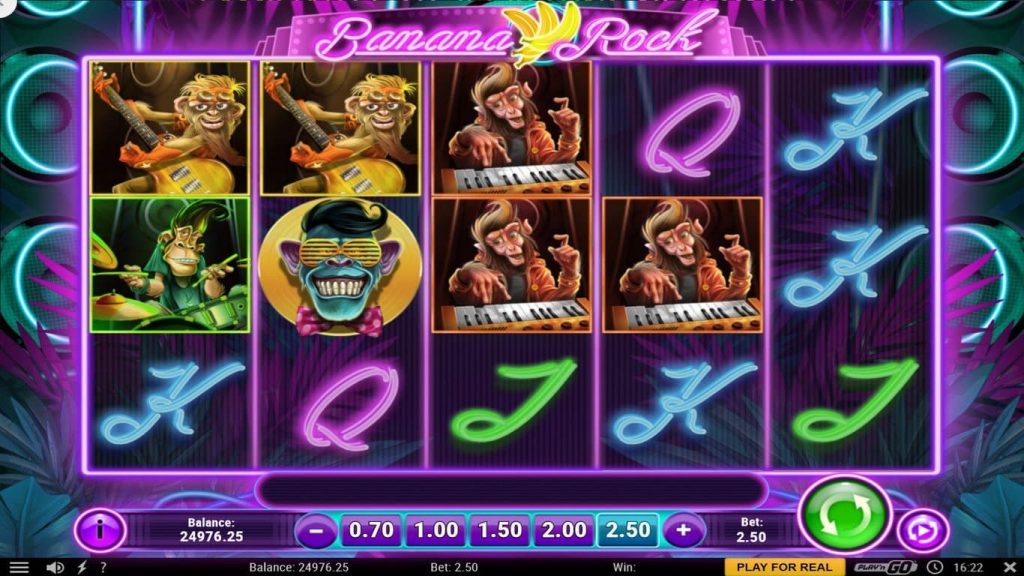Open the autoplay button beside spin
This screenshot has width=1024, height=576.
pyautogui.click(x=923, y=530)
